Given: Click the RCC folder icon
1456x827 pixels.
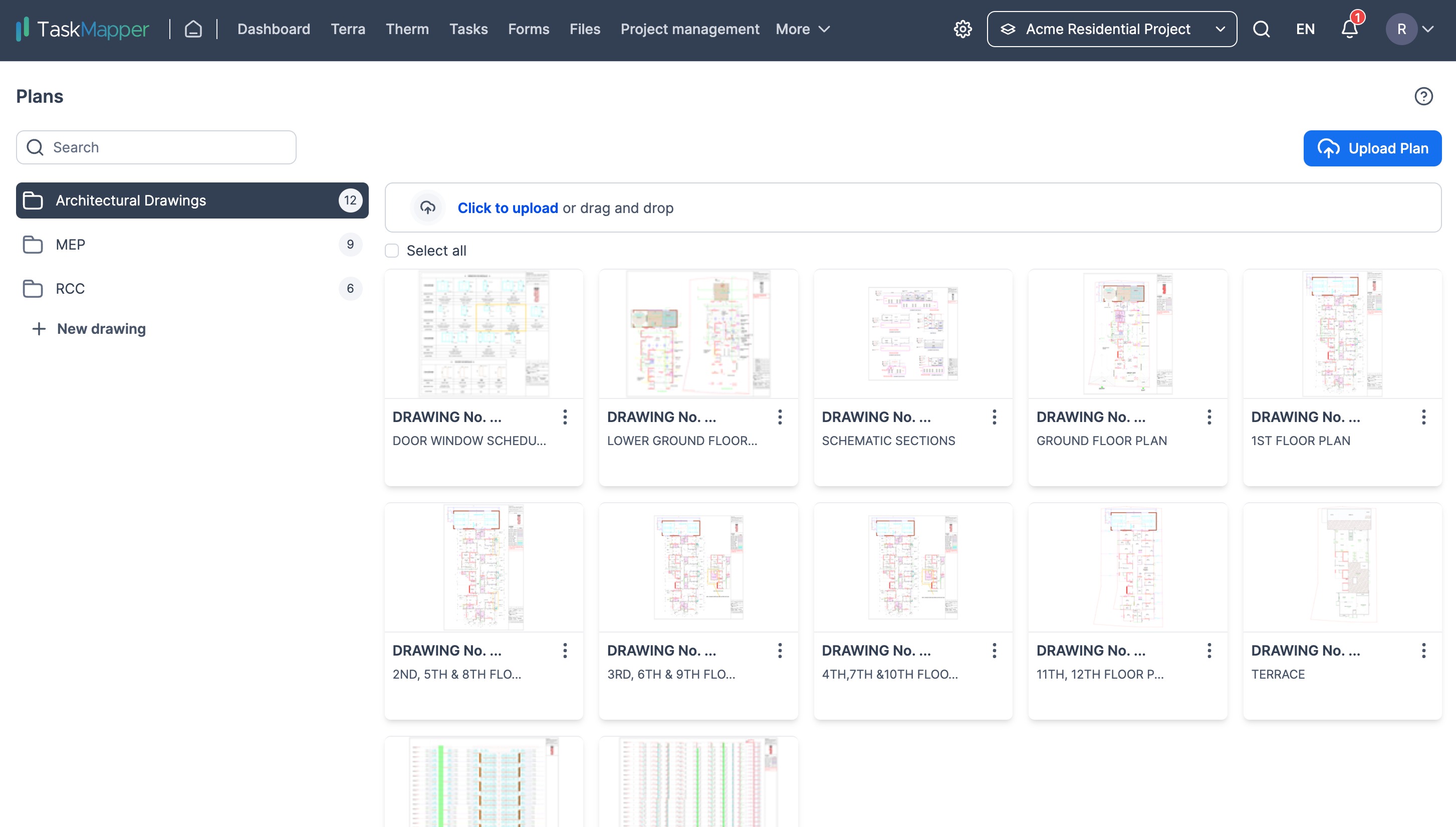Looking at the screenshot, I should [33, 289].
